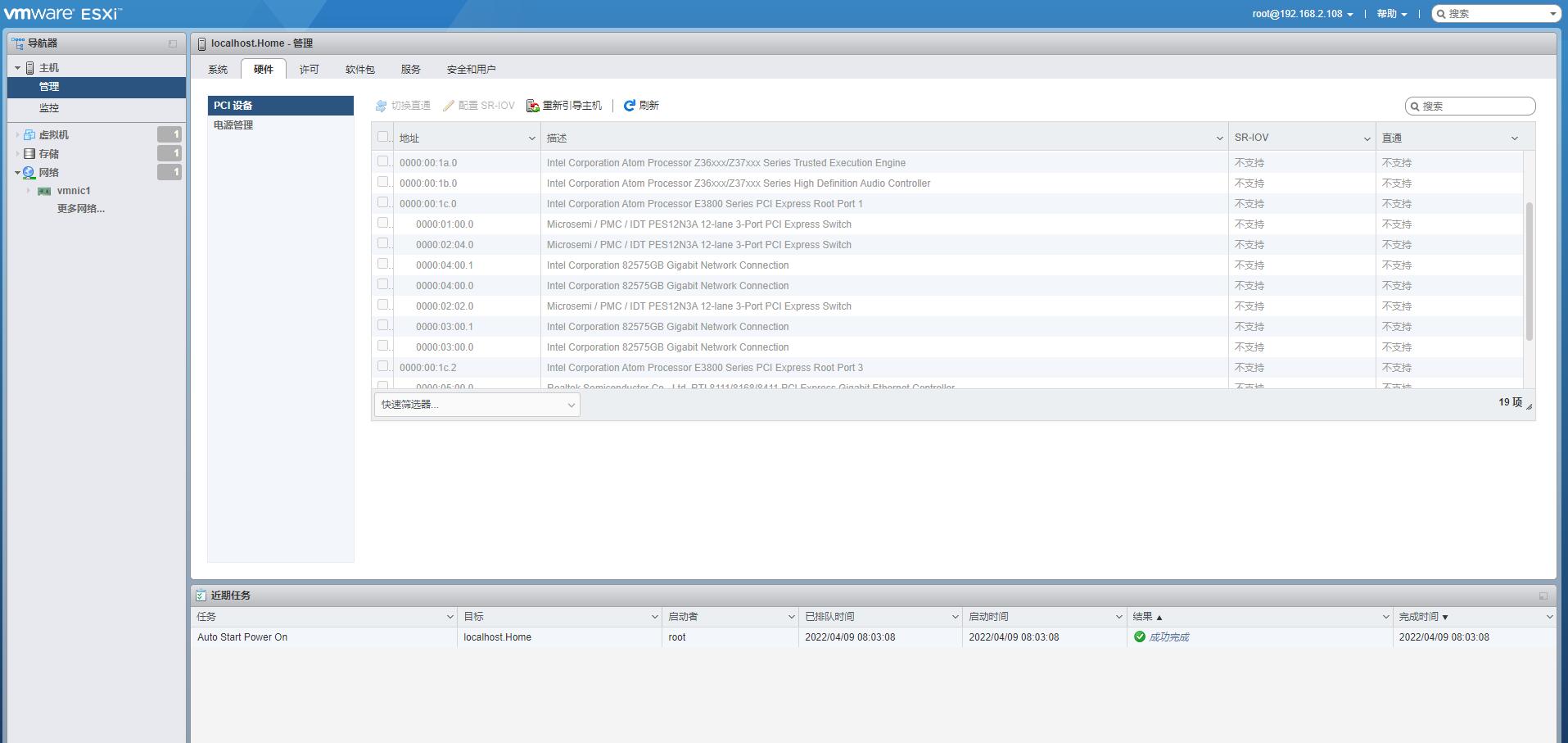Open the SR-IOV column header dropdown arrow

point(1367,138)
